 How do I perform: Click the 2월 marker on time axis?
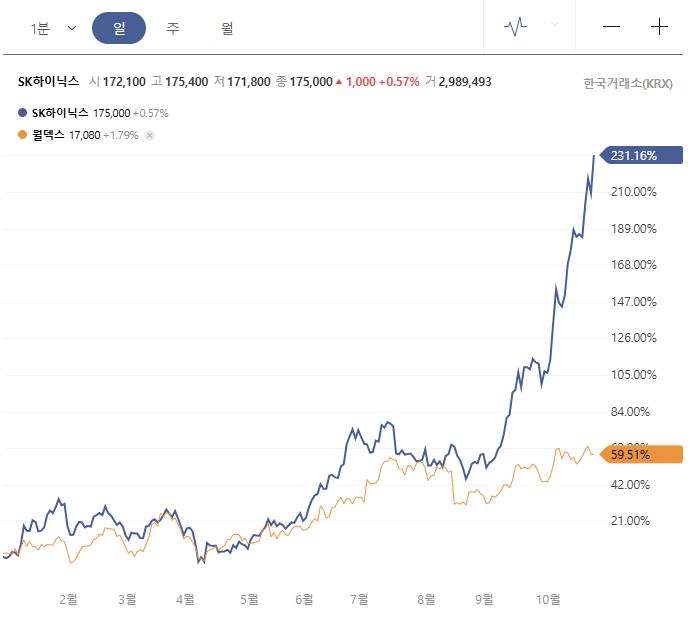68,599
